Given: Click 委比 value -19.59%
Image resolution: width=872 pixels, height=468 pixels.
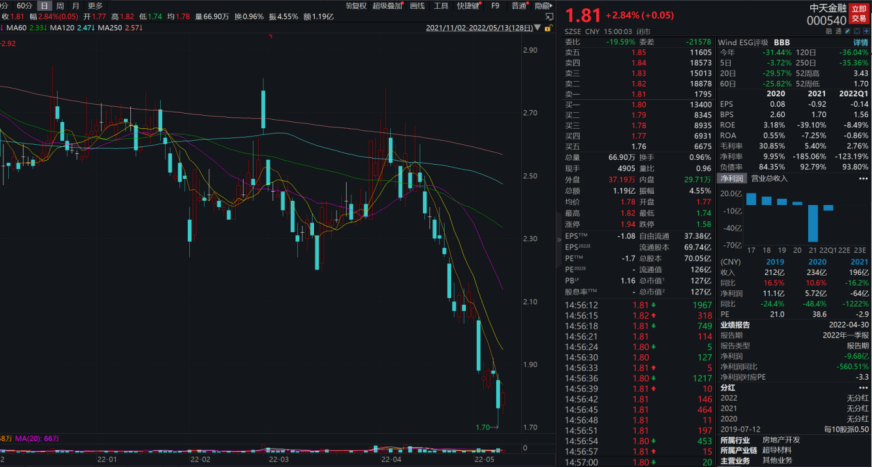Looking at the screenshot, I should coord(620,42).
